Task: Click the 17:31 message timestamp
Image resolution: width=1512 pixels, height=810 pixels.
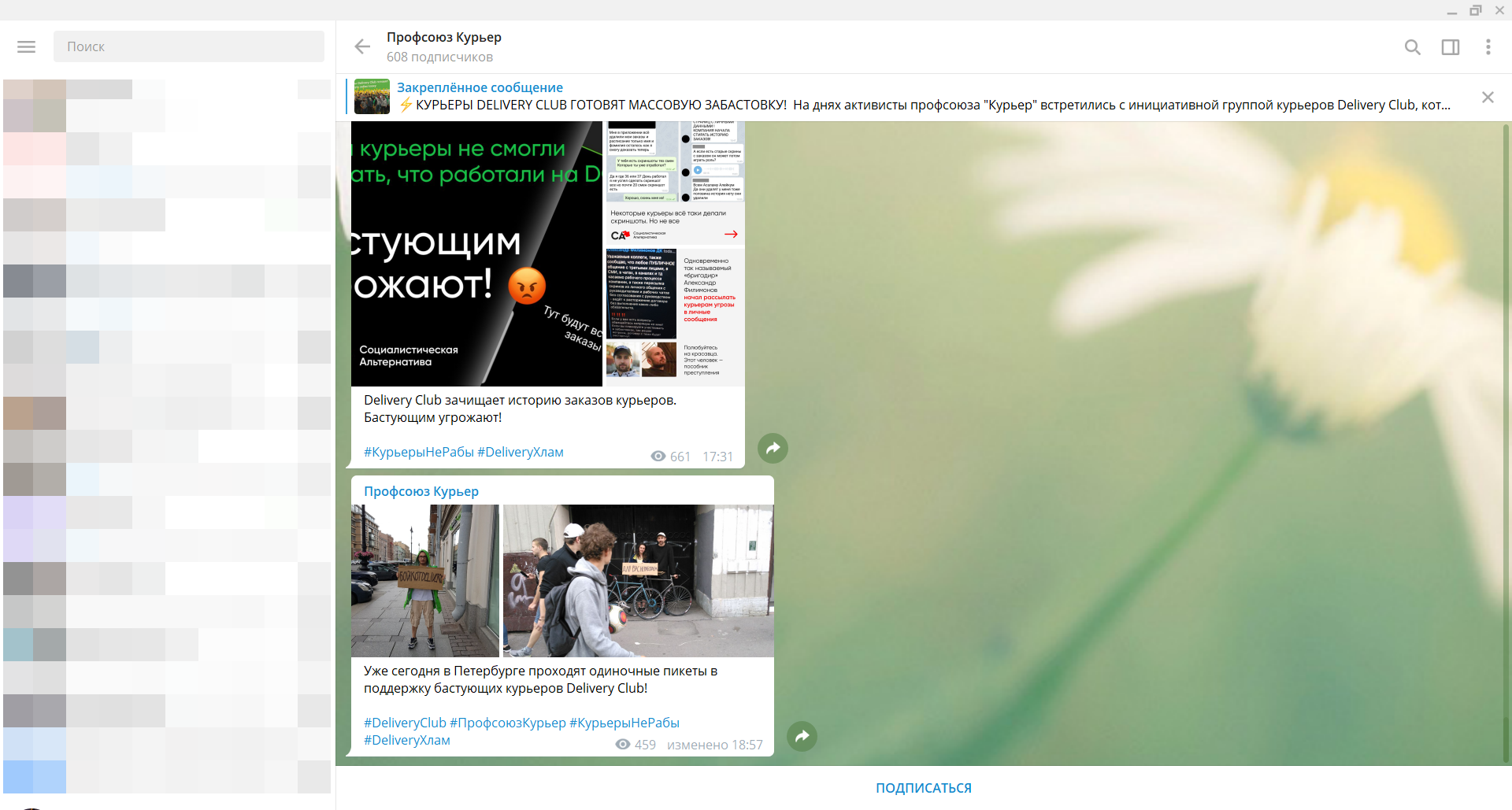Action: 718,457
